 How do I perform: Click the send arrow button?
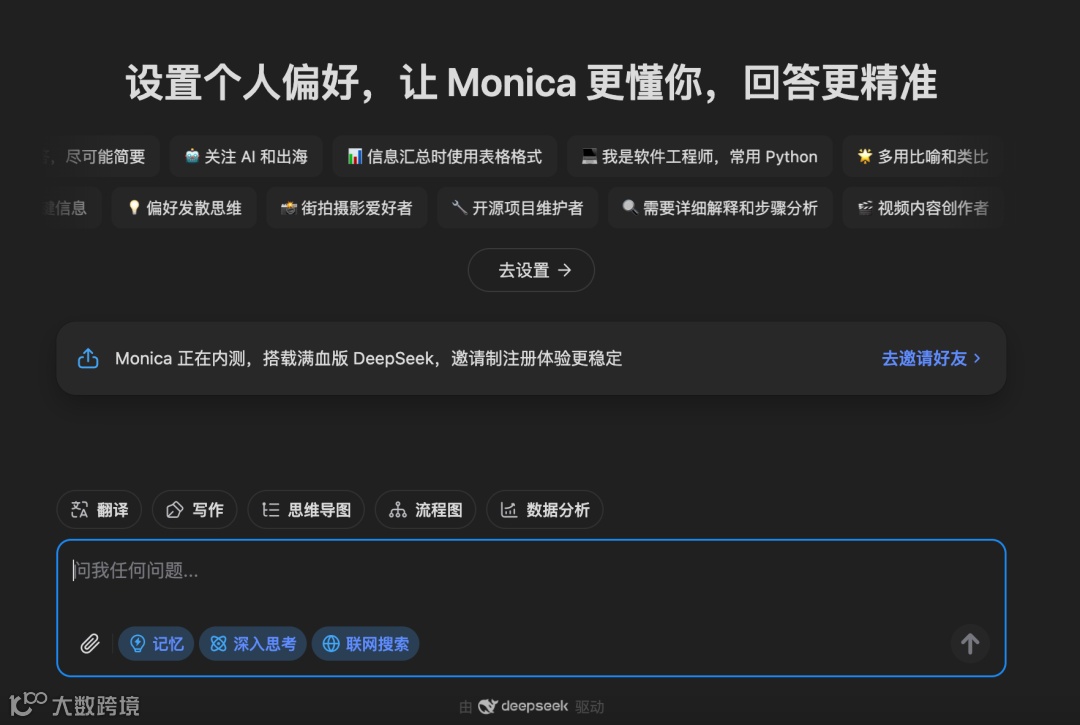[x=970, y=644]
